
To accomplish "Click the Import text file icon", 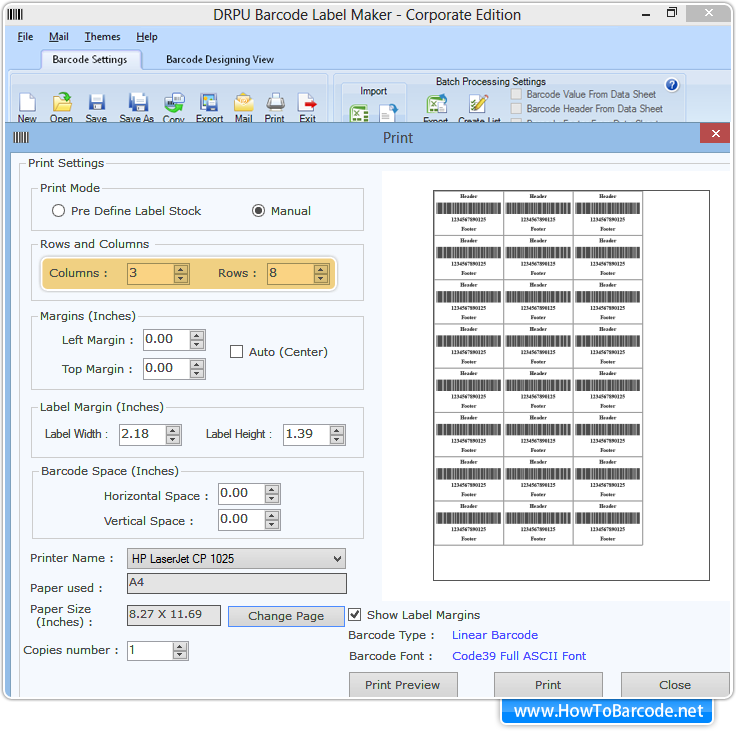I will [388, 113].
